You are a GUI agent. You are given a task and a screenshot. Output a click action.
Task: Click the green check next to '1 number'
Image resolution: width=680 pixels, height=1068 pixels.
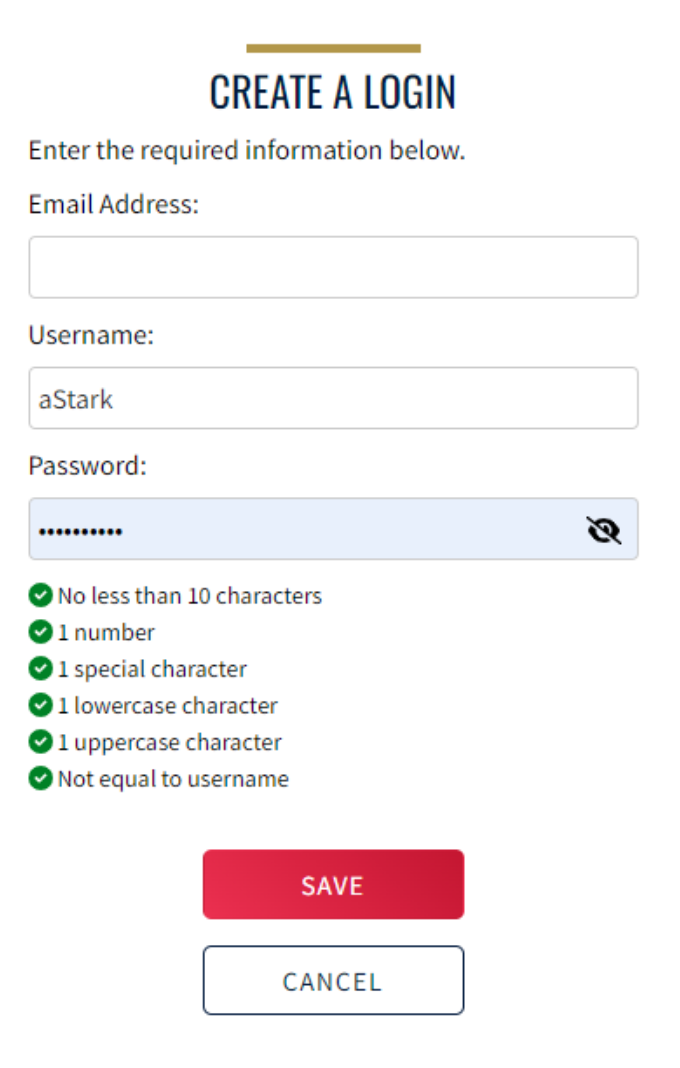click(40, 633)
